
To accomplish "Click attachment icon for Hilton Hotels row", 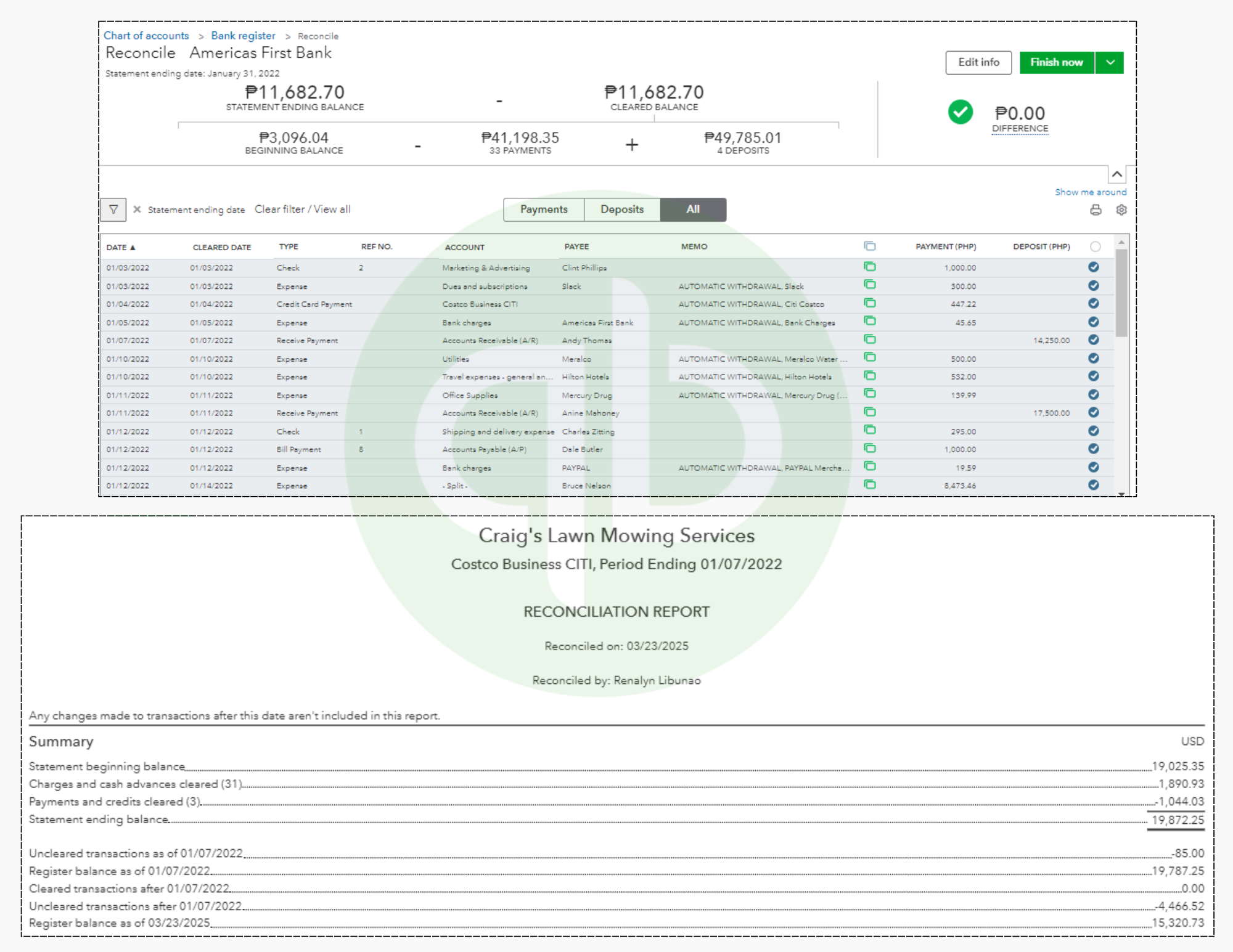I will pos(870,376).
